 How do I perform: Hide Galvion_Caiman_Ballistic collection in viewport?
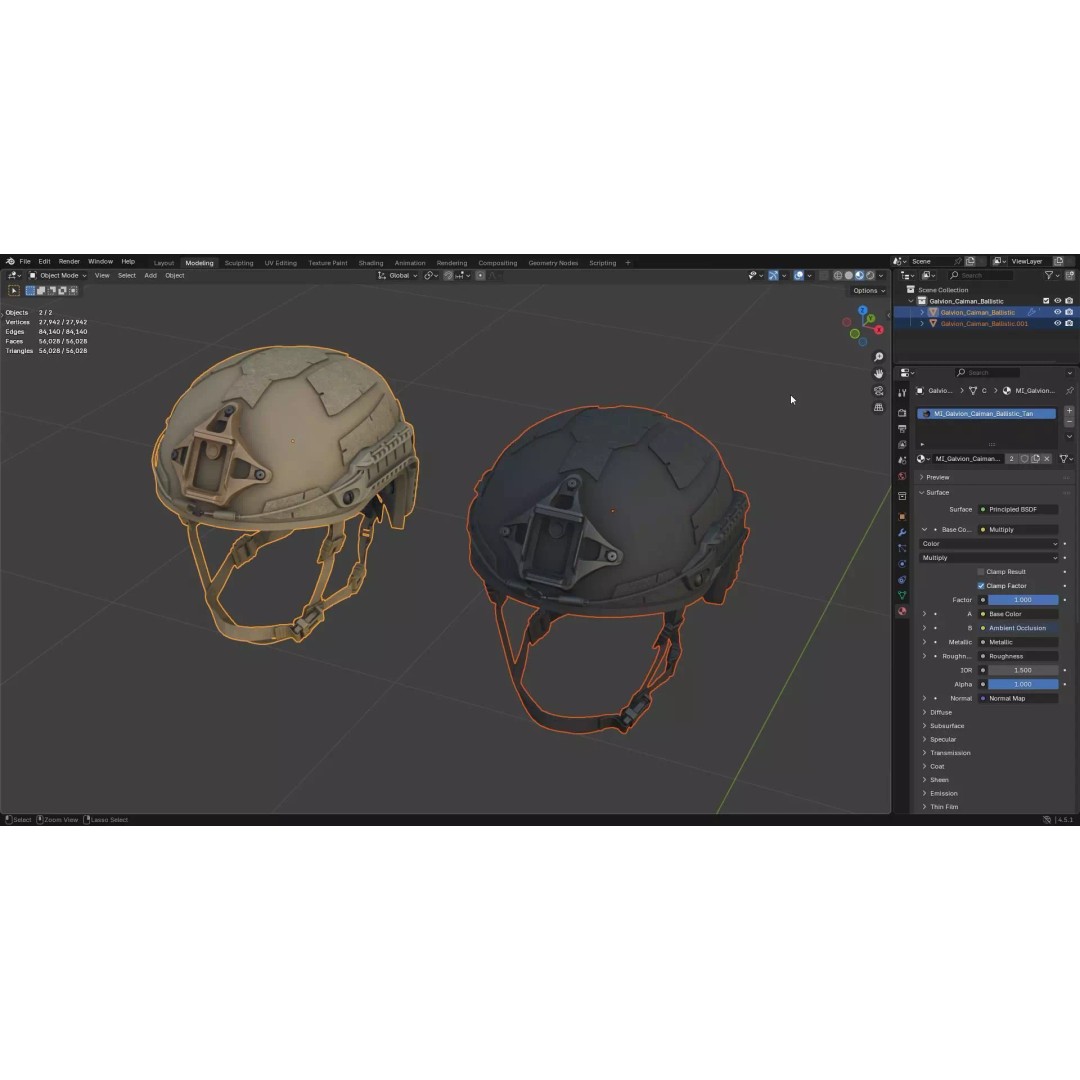tap(1057, 301)
